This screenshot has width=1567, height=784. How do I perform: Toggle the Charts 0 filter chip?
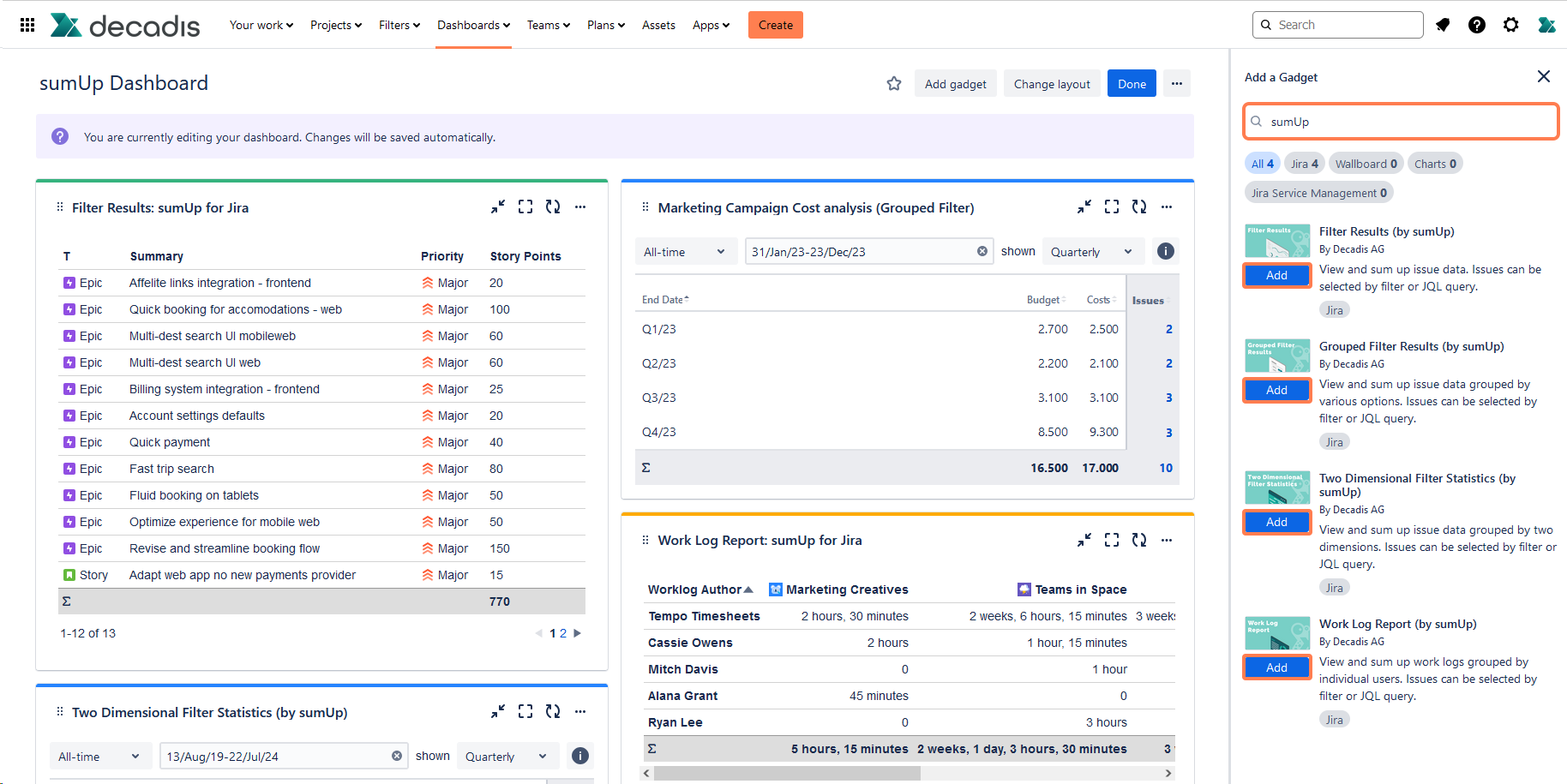(x=1435, y=163)
